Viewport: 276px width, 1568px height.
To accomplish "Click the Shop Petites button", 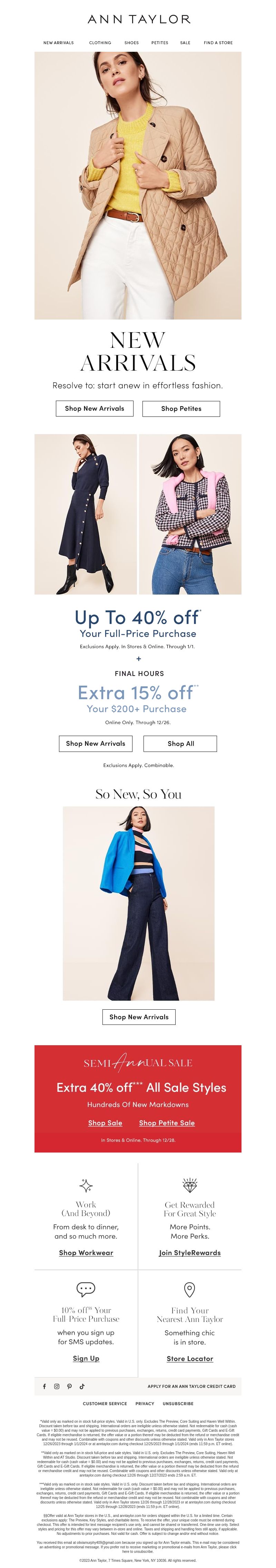I will click(181, 409).
